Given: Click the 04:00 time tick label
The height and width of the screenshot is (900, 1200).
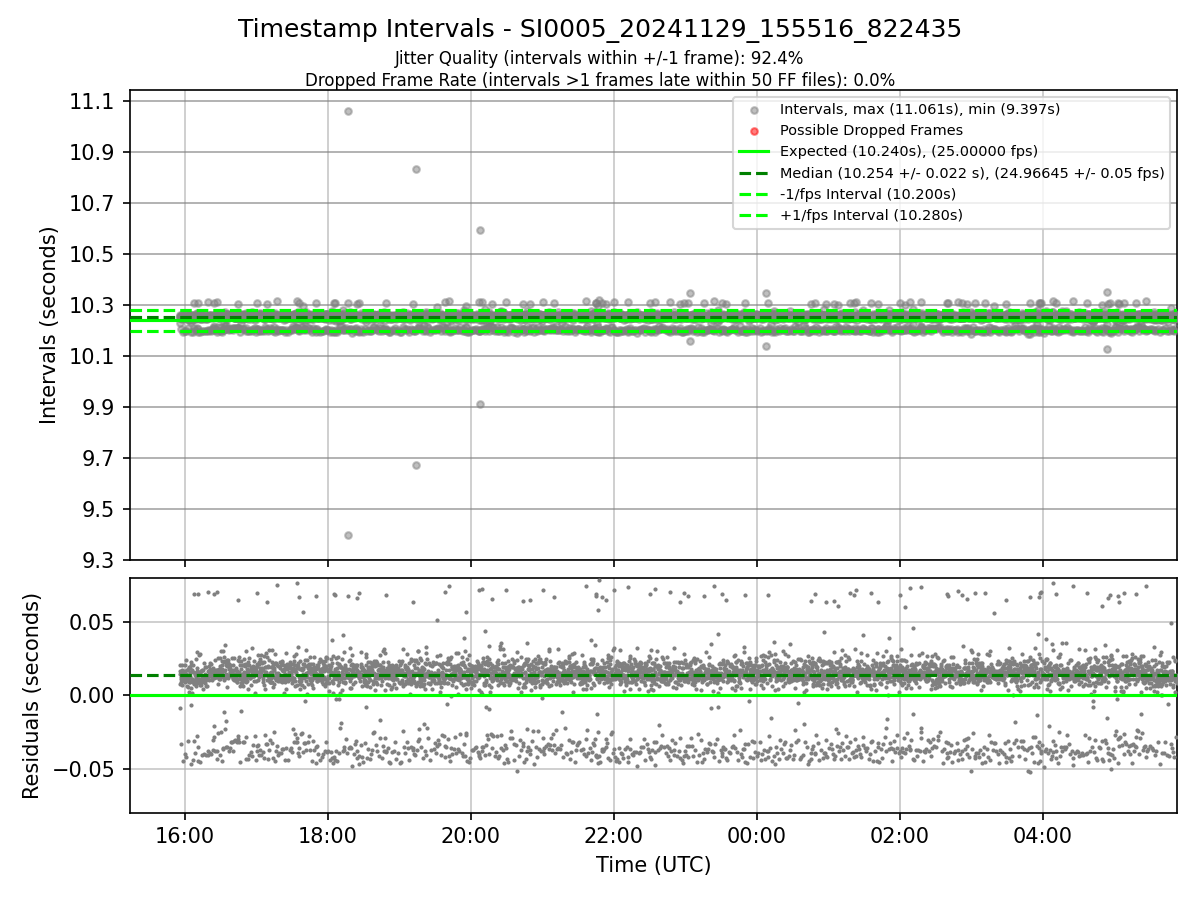Looking at the screenshot, I should pos(1043,834).
